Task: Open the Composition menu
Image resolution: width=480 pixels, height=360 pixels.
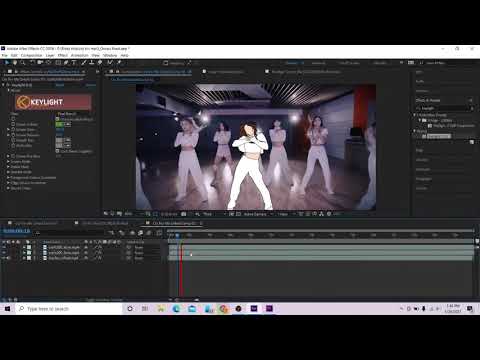Action: 31,55
